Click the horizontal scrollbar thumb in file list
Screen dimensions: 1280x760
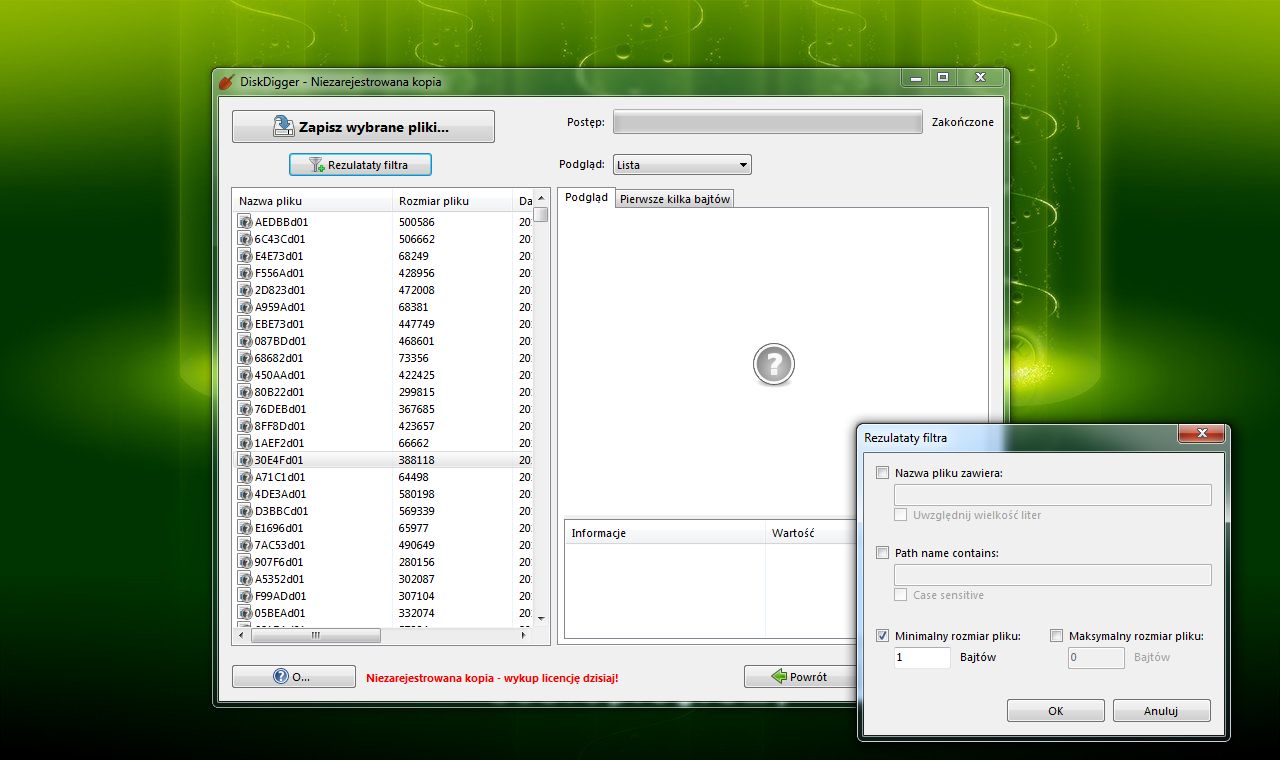(x=315, y=635)
